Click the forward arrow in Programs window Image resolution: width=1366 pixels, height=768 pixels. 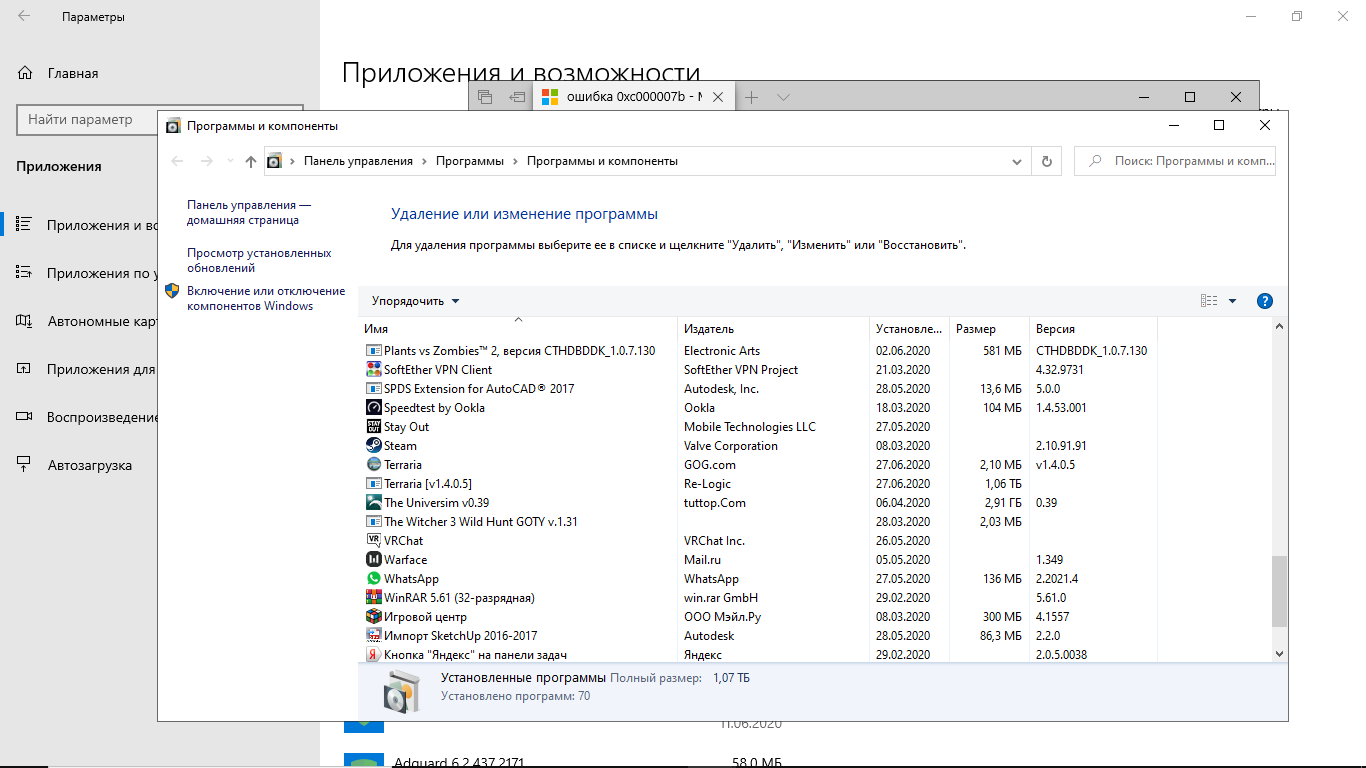[x=206, y=161]
